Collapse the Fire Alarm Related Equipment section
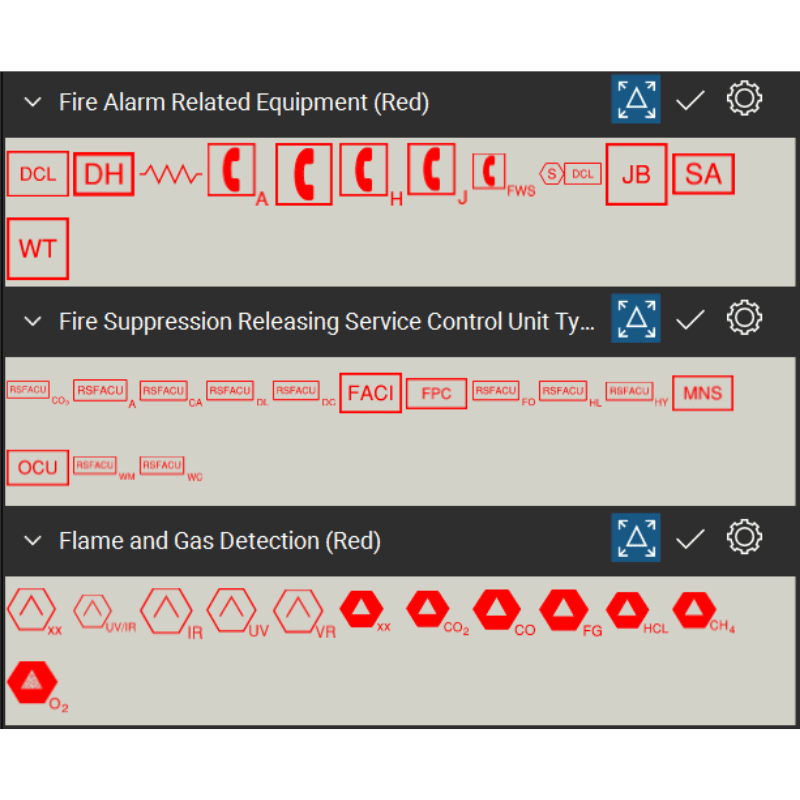 click(33, 102)
